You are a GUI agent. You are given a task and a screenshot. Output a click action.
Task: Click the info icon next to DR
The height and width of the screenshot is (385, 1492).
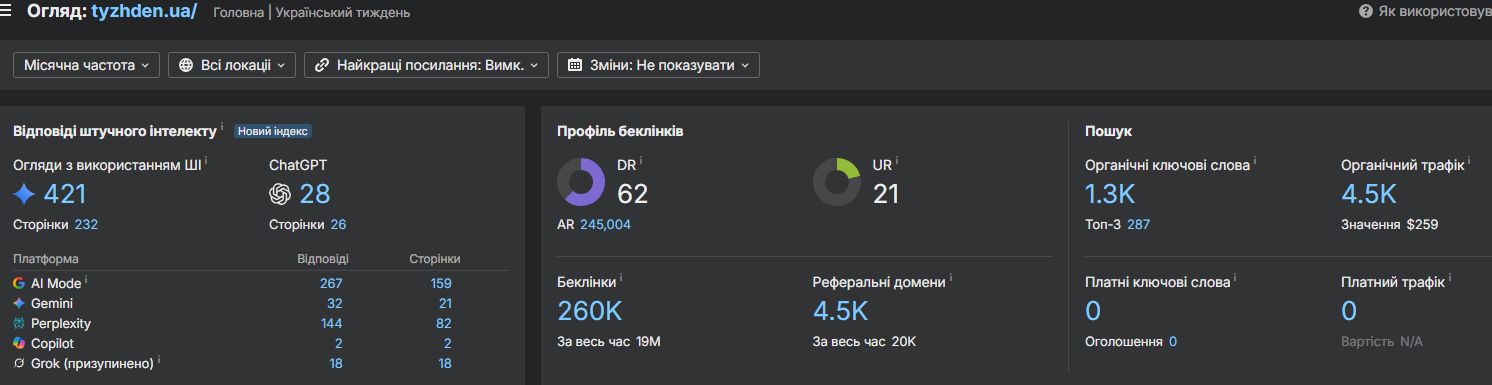(x=641, y=160)
